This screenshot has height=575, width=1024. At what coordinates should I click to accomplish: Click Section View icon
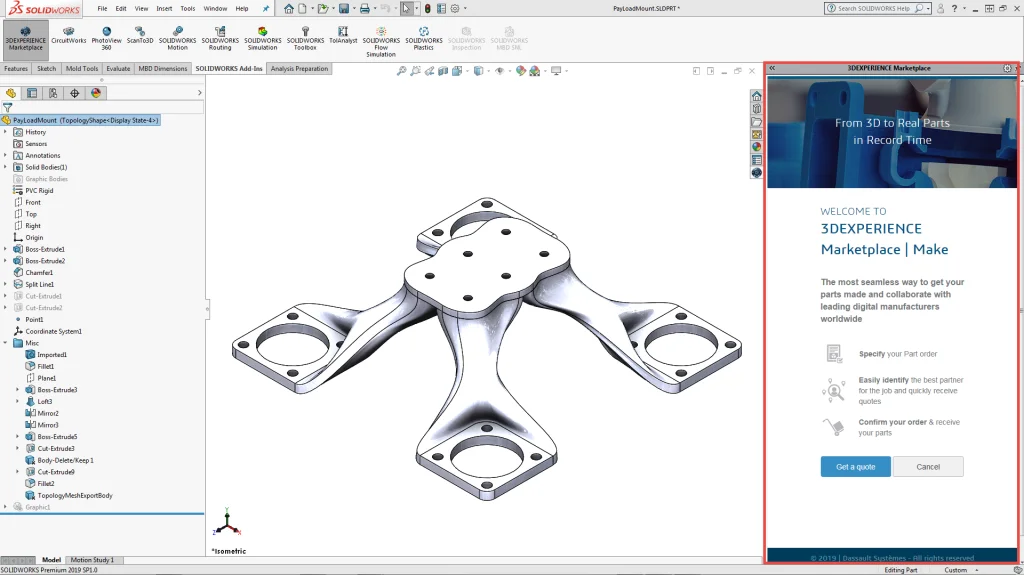(443, 71)
